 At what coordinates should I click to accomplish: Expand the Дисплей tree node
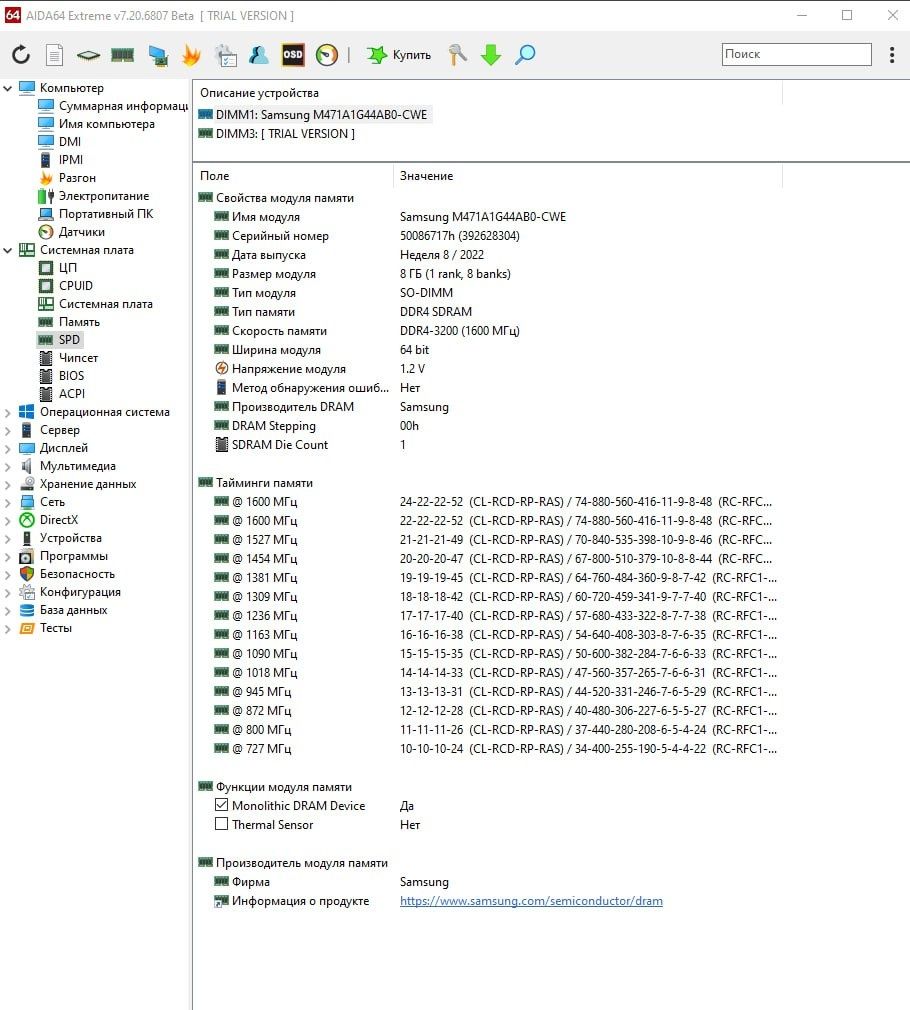[8, 449]
